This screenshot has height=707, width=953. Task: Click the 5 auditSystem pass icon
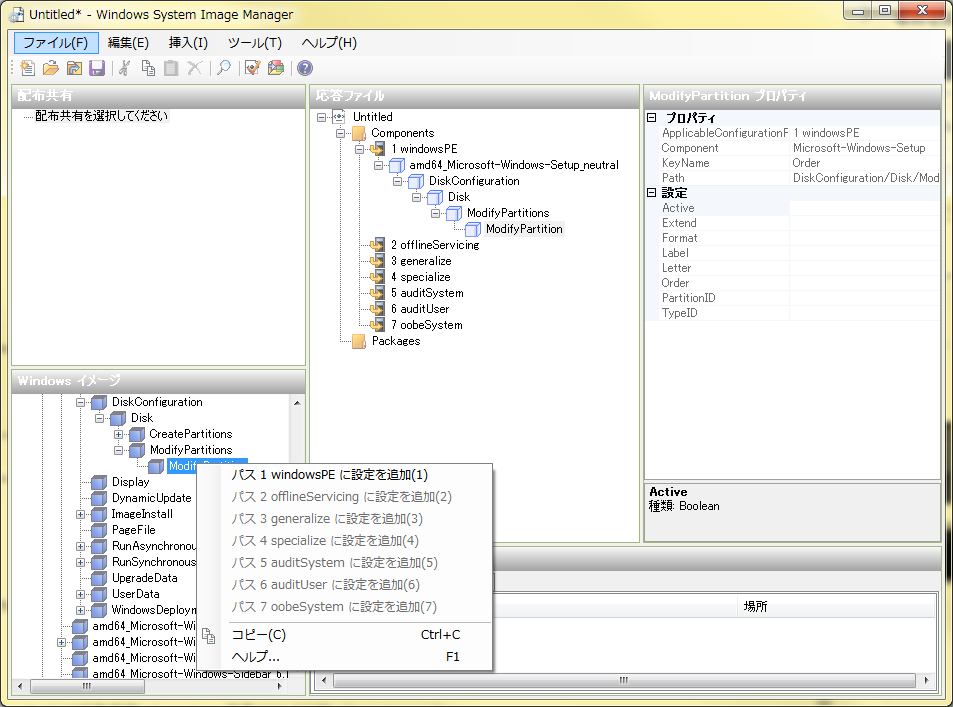pos(377,293)
